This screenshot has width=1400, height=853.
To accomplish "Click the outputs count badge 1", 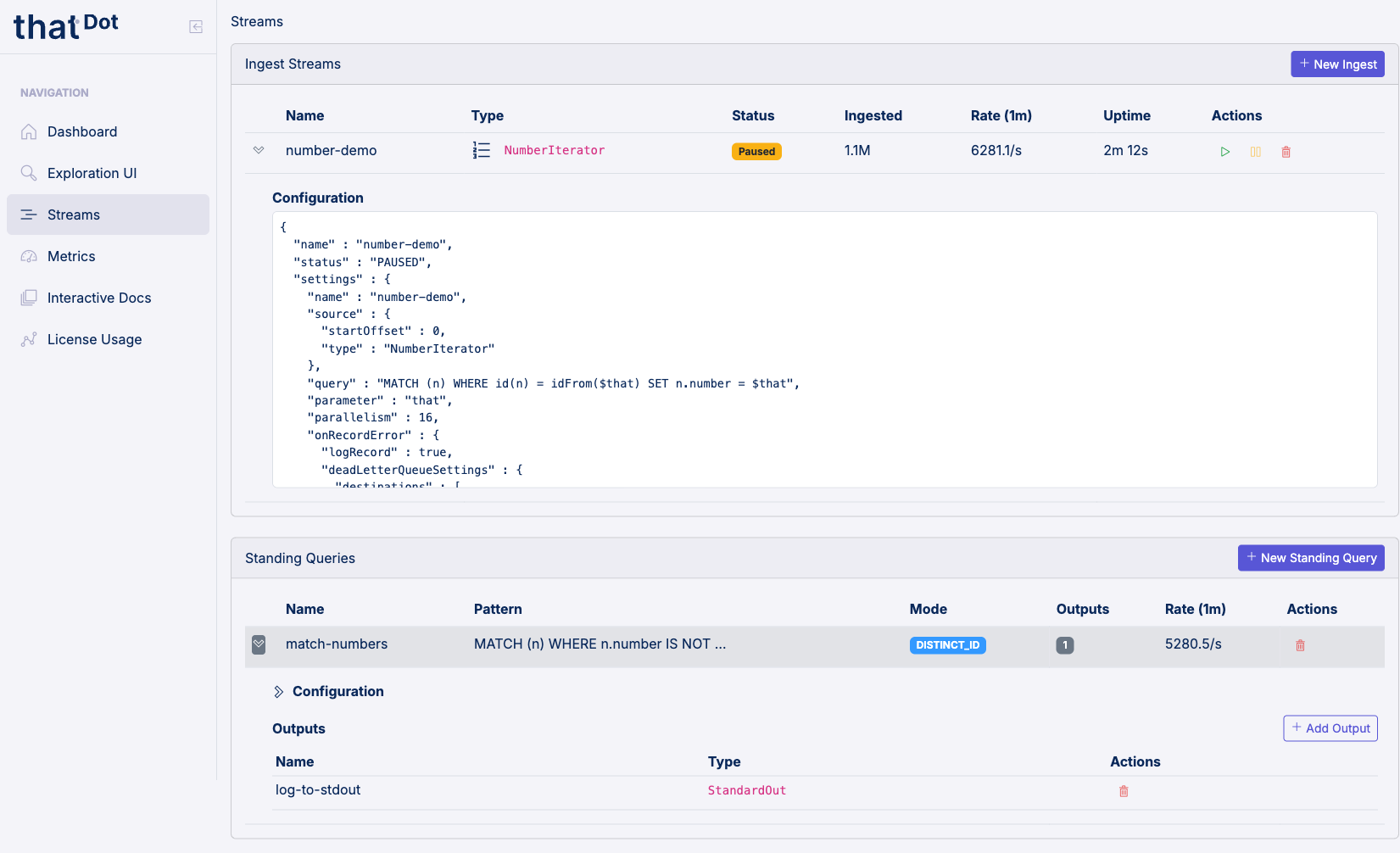I will [x=1065, y=645].
